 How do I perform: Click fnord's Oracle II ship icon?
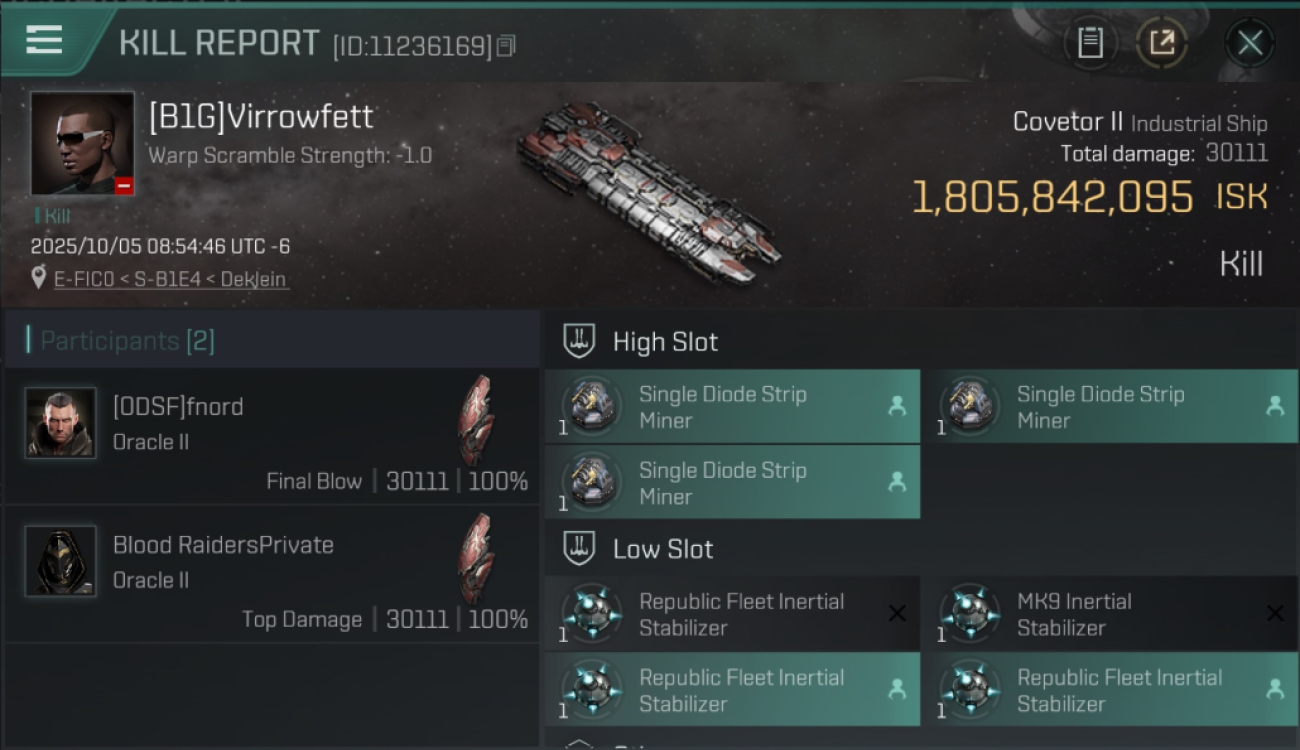pyautogui.click(x=476, y=421)
